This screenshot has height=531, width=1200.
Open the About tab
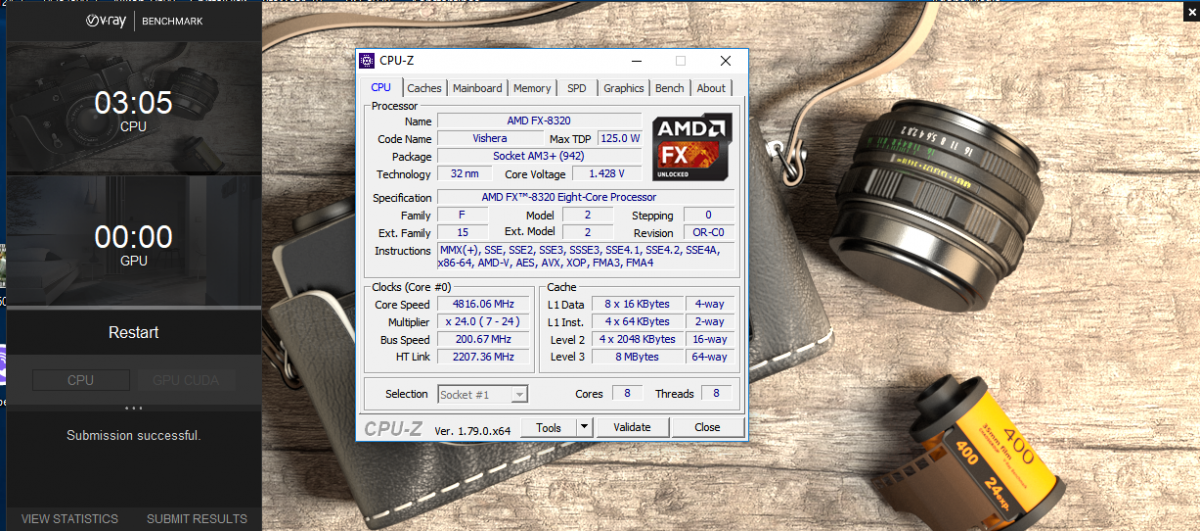coord(711,88)
